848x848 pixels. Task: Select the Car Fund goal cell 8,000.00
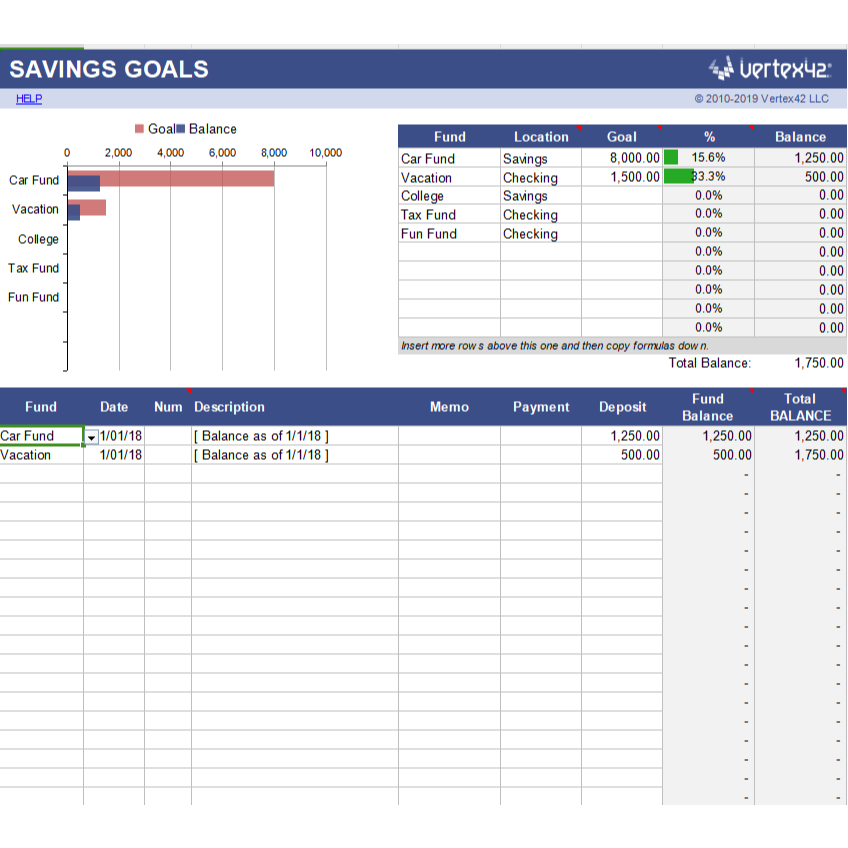tap(621, 158)
